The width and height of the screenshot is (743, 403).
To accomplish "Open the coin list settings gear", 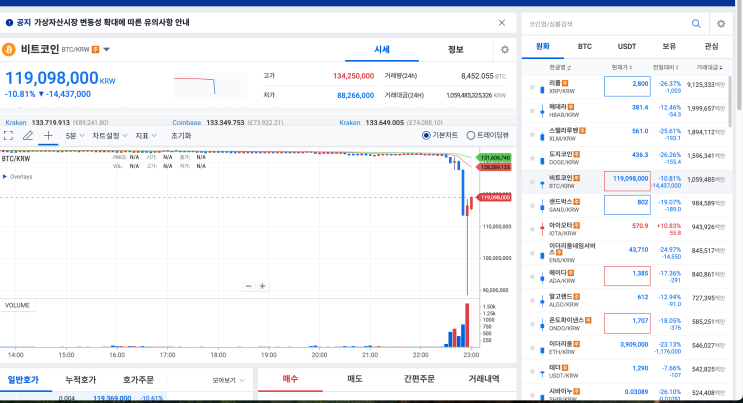I will pyautogui.click(x=721, y=24).
